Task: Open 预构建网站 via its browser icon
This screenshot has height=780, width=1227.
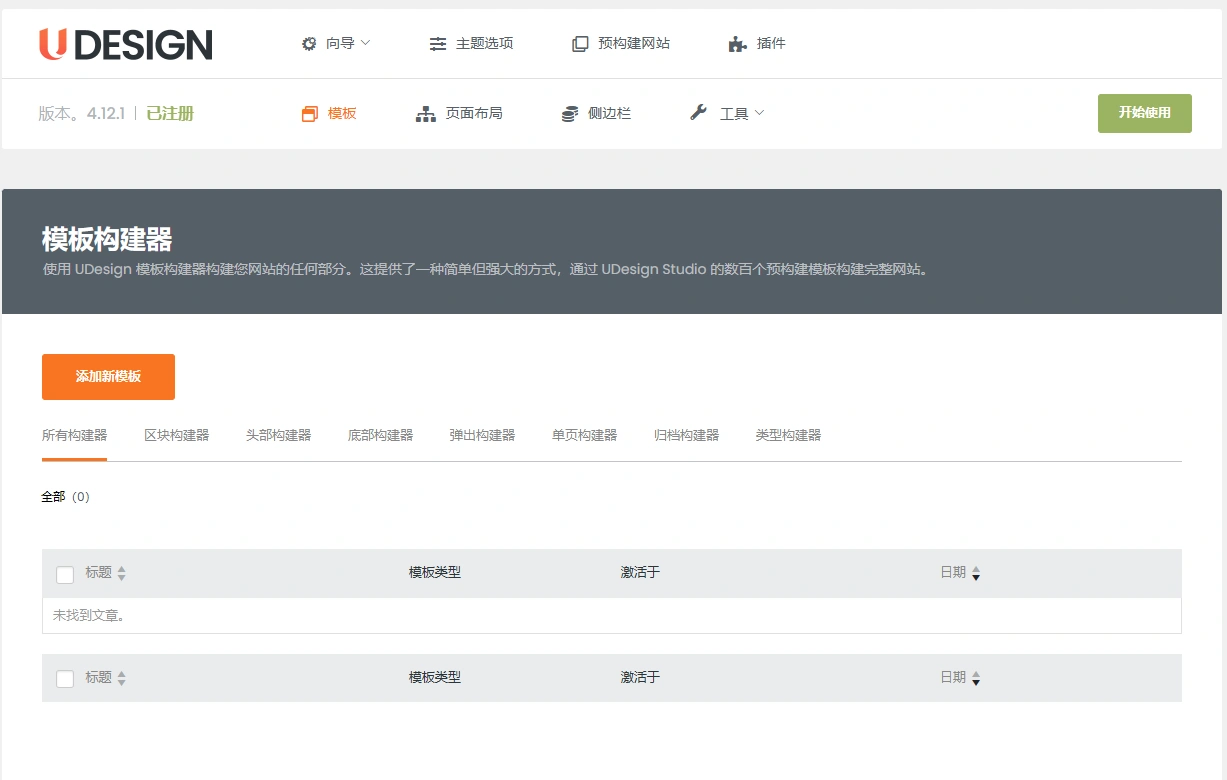Action: 580,43
